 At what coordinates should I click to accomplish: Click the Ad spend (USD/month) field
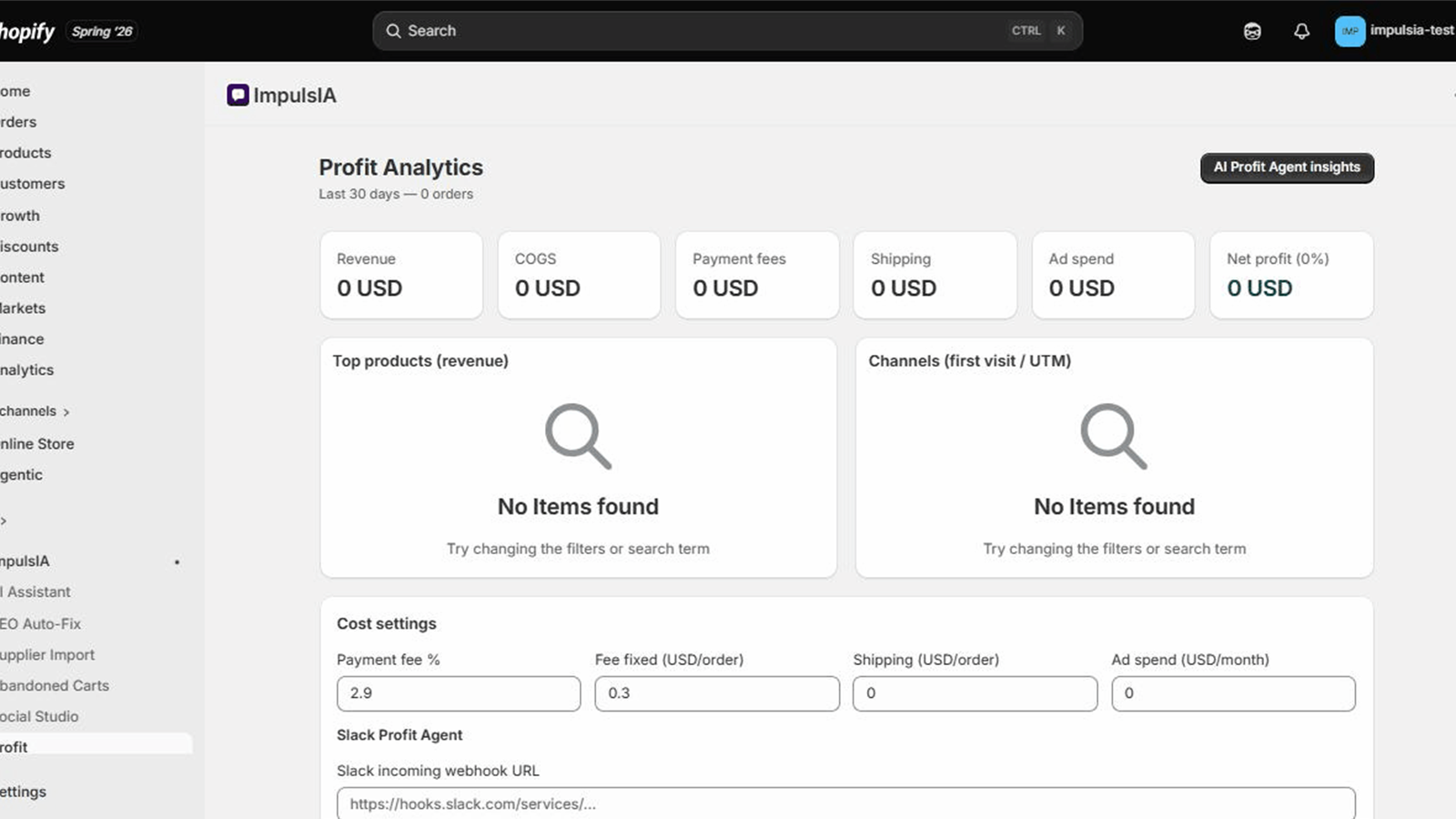click(1233, 693)
